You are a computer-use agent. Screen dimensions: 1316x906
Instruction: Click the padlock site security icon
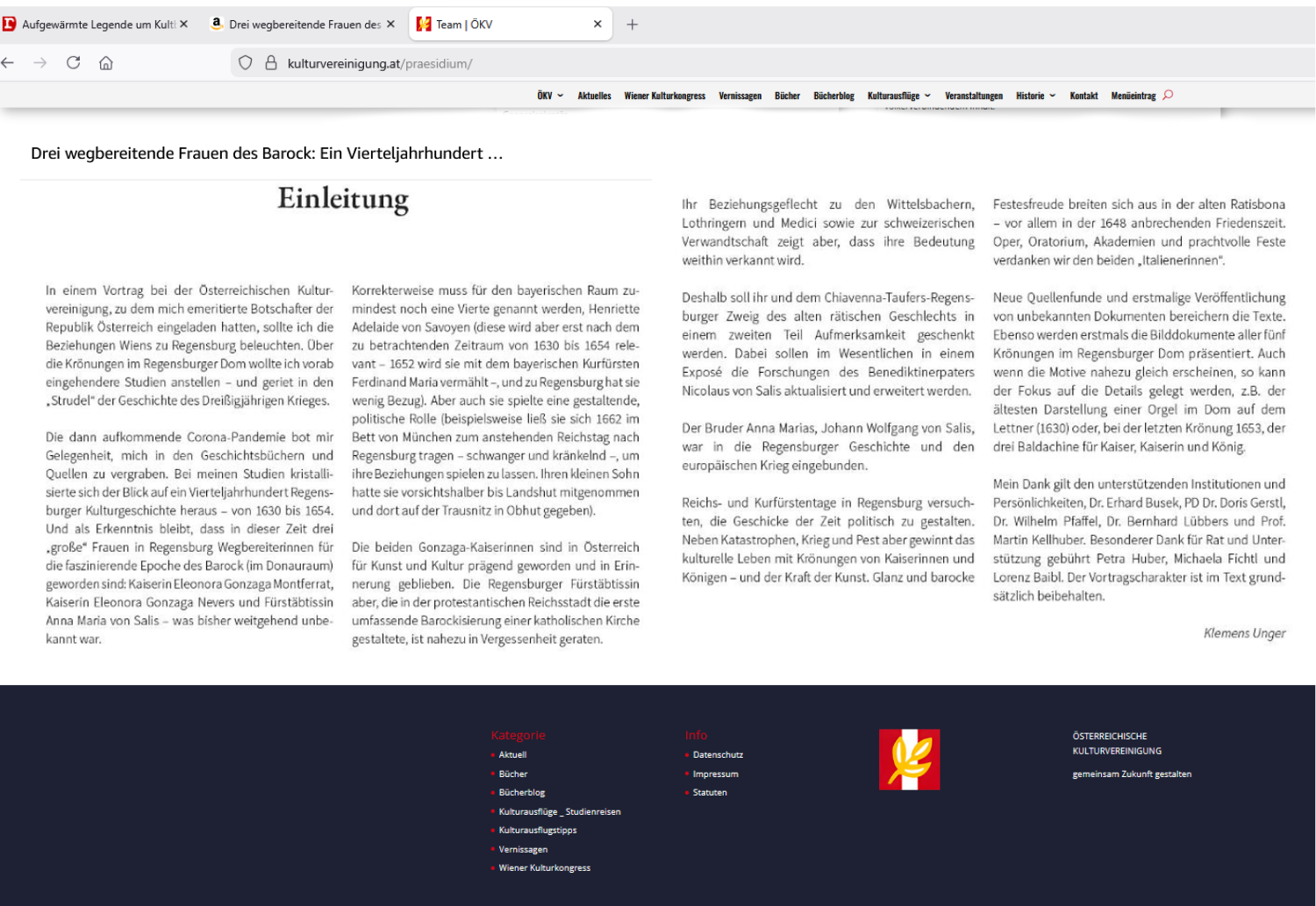(271, 63)
